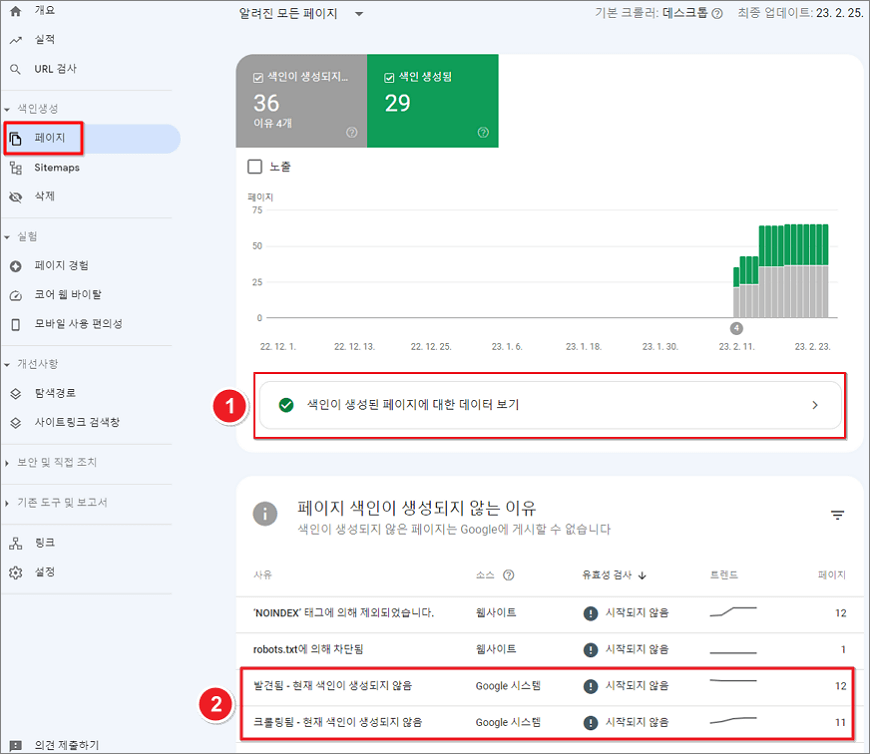This screenshot has width=870, height=754.
Task: Click the 페이지 column header
Action: [x=832, y=575]
